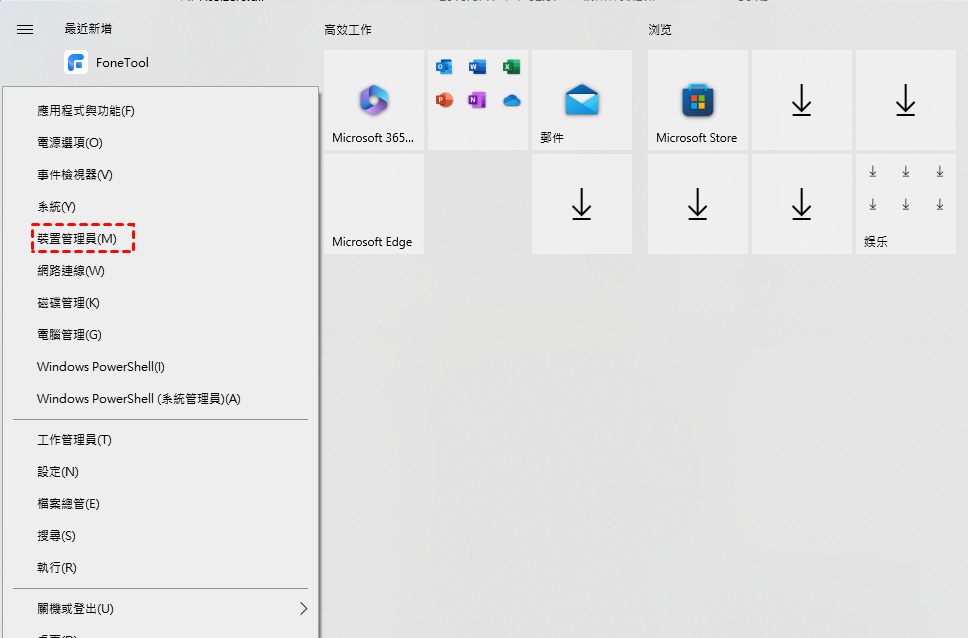Click the Outlook icon in Office folder
Viewport: 968px width, 638px height.
pos(444,67)
